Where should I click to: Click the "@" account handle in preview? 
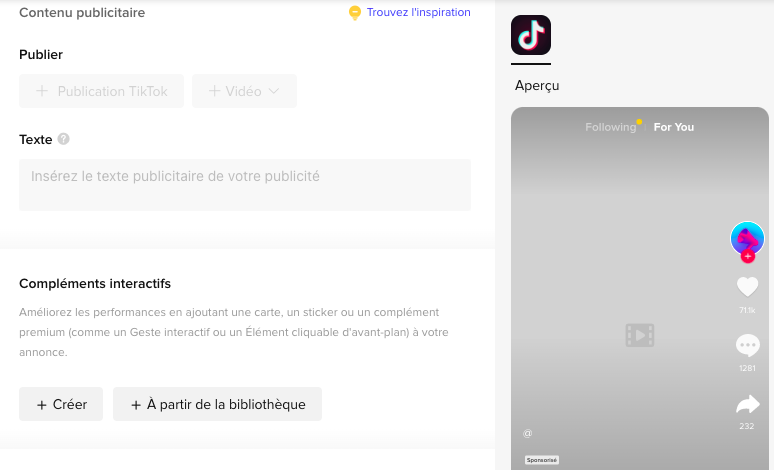[x=527, y=433]
